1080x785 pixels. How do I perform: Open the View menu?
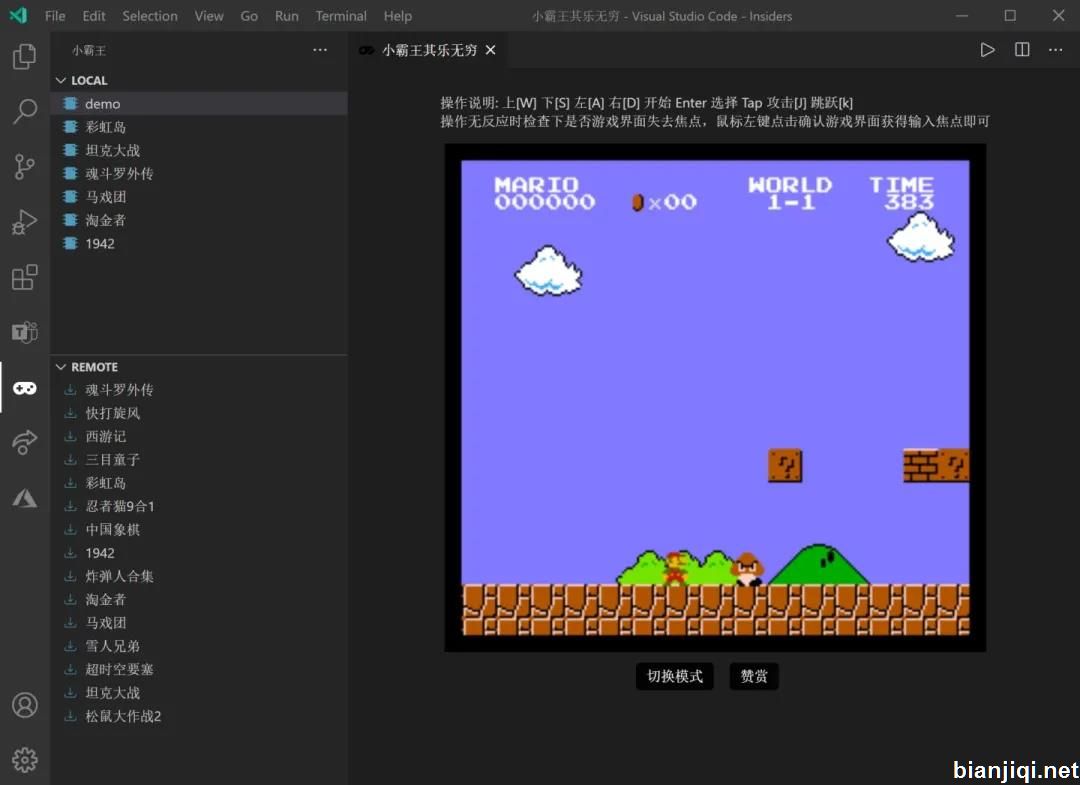click(x=209, y=16)
